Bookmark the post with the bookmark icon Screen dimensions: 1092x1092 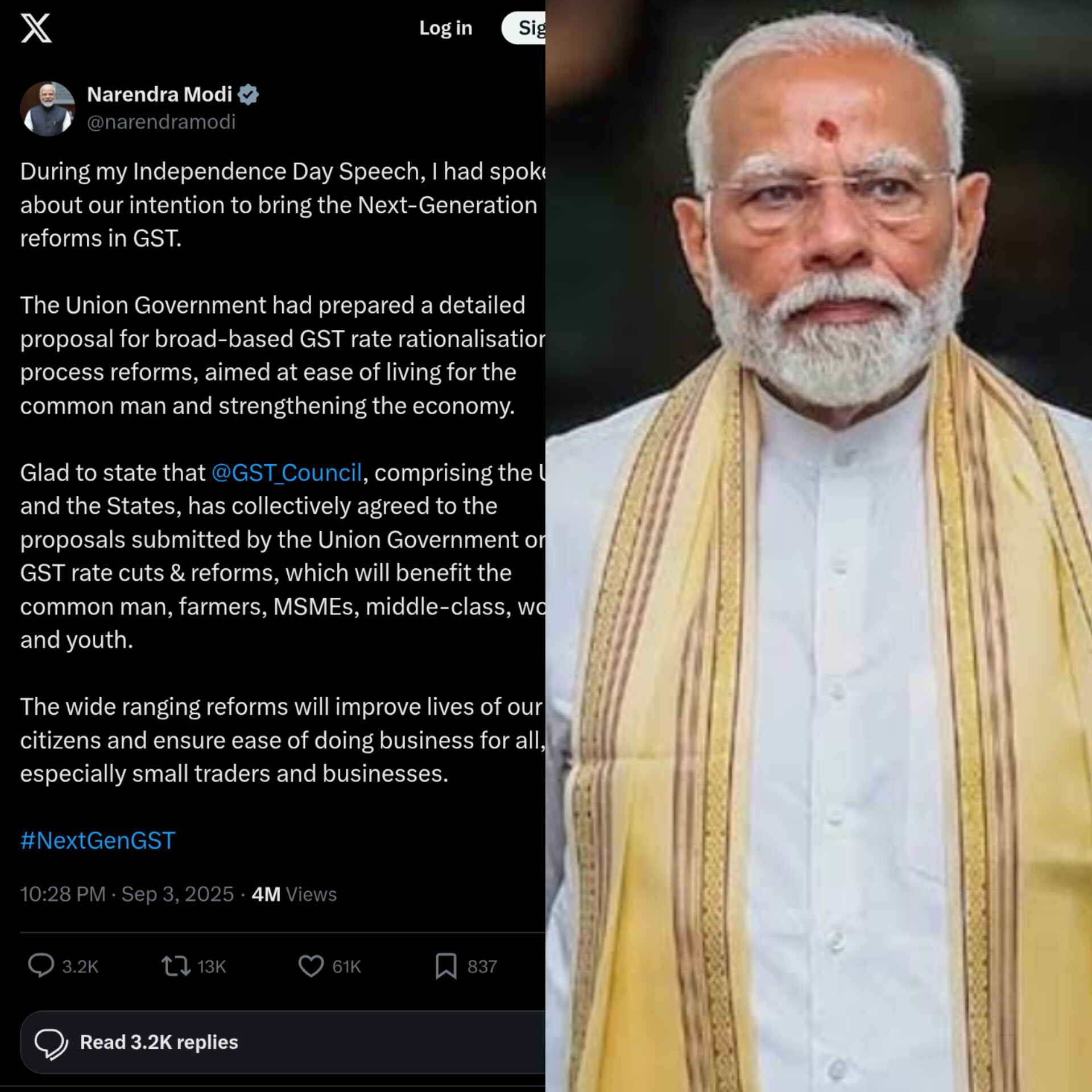446,966
